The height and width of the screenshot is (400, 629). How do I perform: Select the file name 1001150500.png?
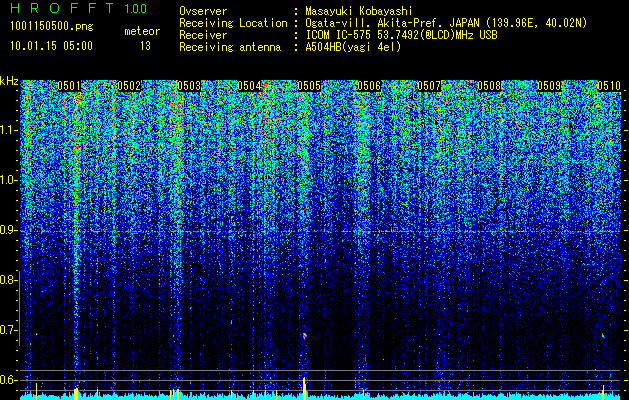pyautogui.click(x=52, y=27)
